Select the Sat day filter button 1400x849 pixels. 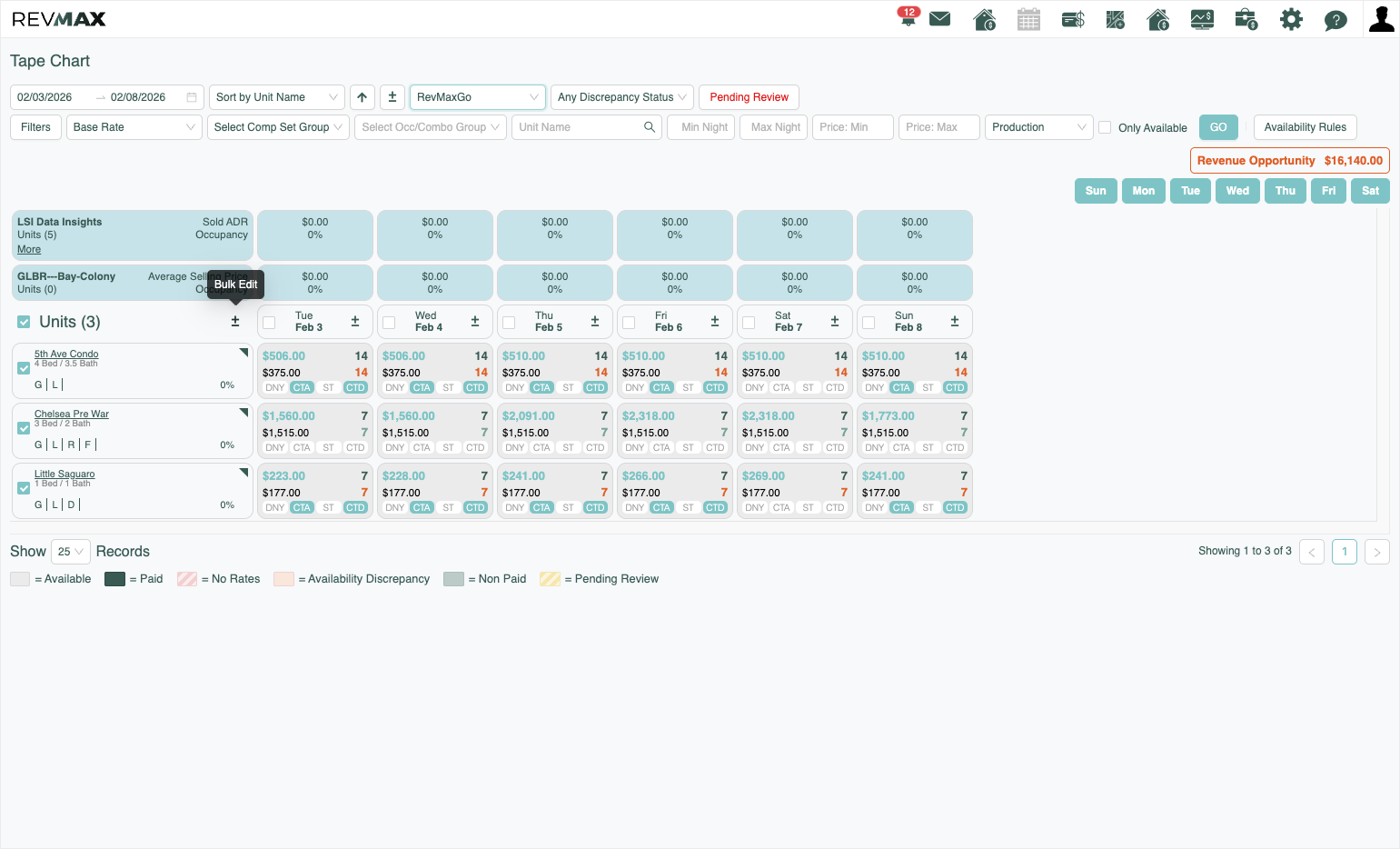1370,191
